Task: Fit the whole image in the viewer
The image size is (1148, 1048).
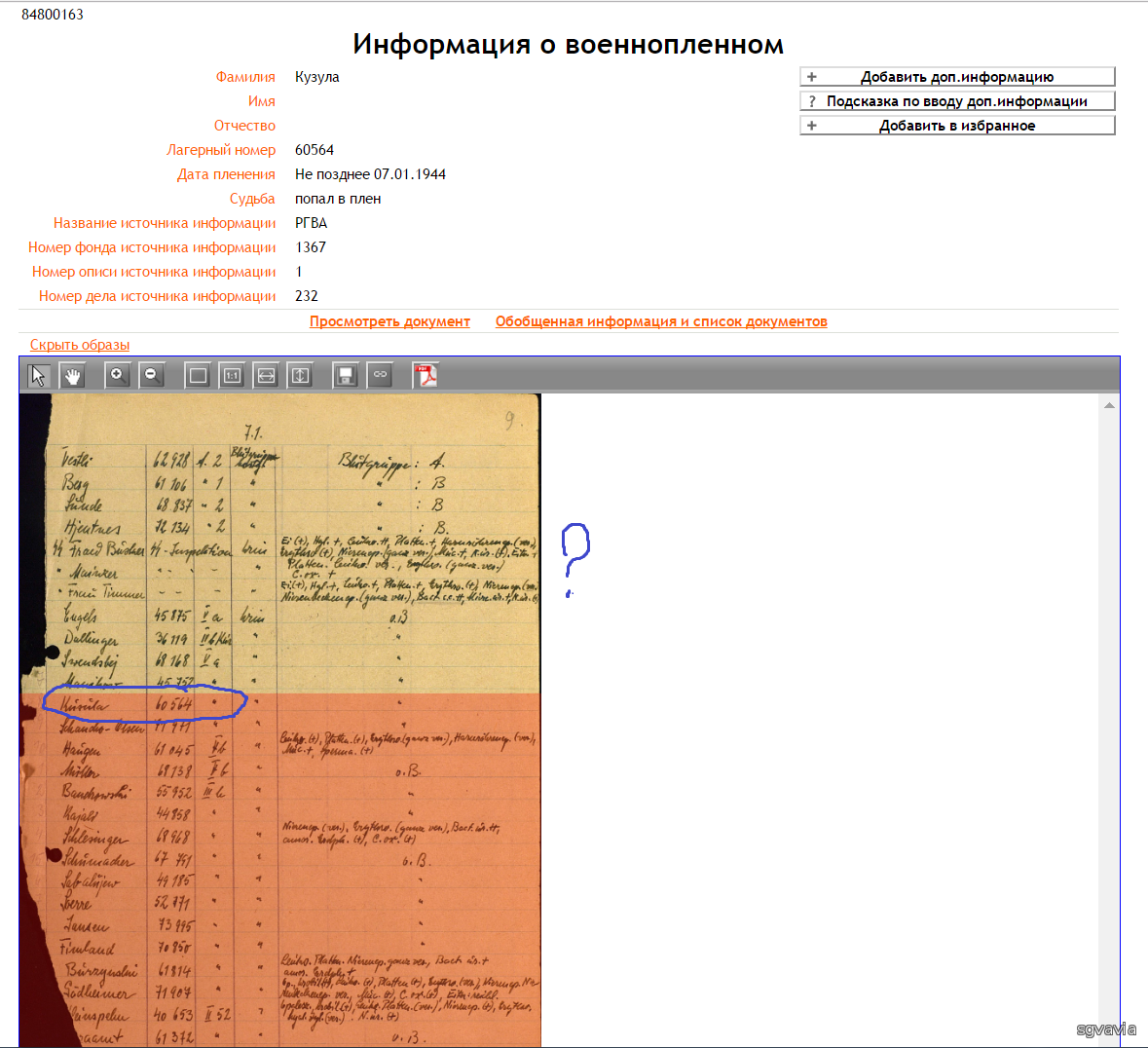Action: tap(198, 376)
